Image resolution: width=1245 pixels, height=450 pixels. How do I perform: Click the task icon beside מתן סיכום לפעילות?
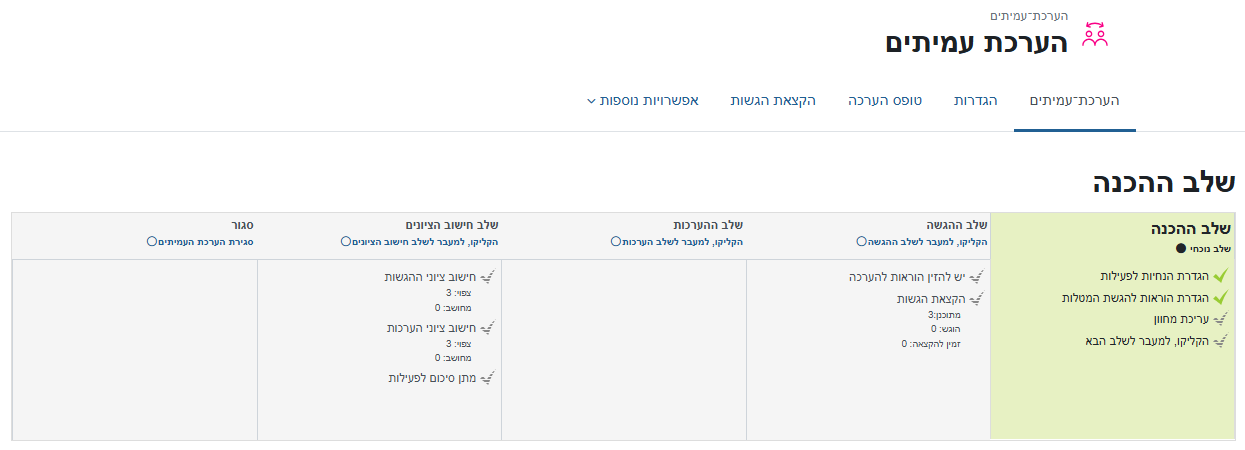coord(488,378)
